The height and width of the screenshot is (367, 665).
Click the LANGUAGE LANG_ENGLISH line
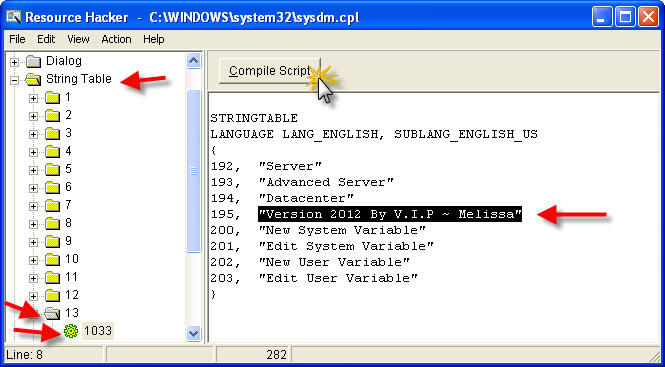tap(374, 134)
